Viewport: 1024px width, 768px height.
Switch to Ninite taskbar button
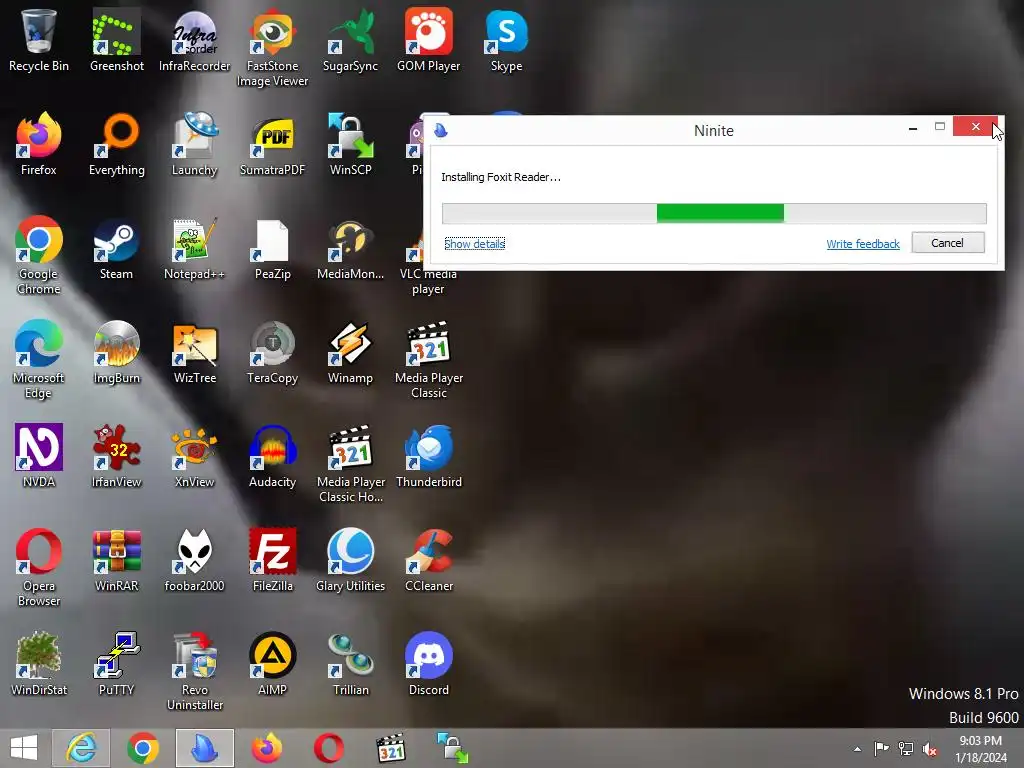coord(204,748)
